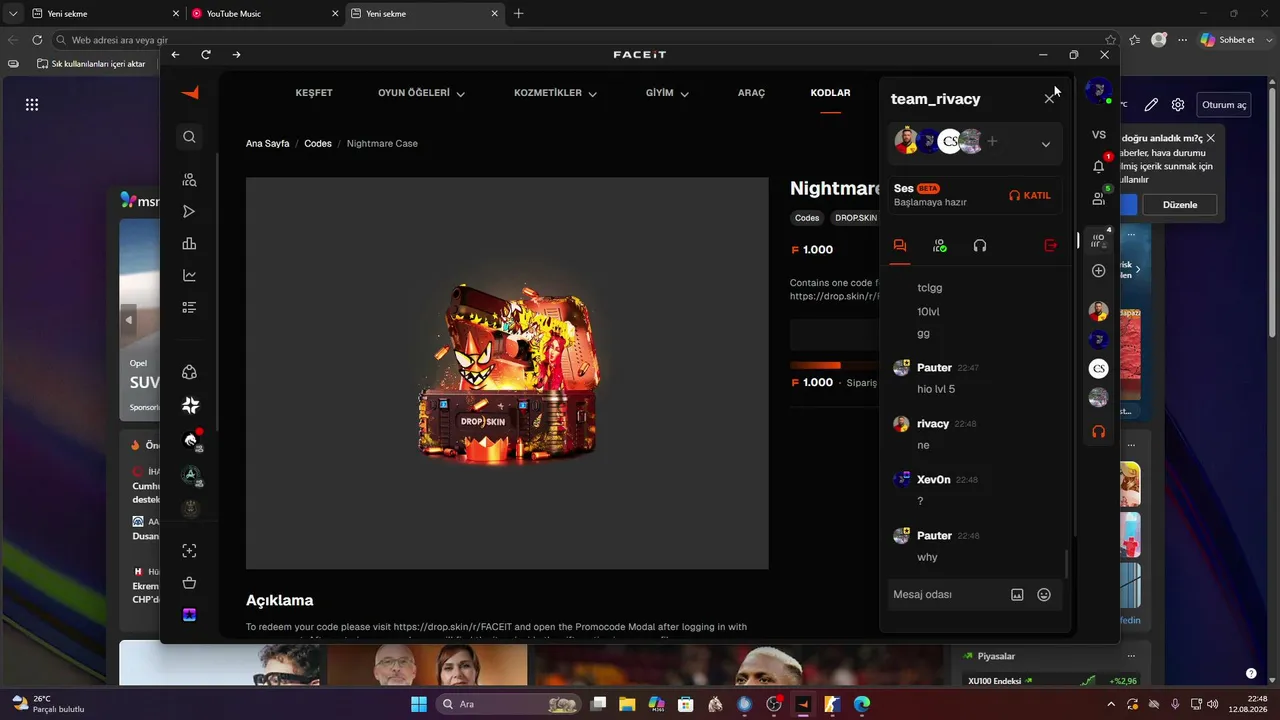This screenshot has width=1280, height=720.
Task: Leave the team with the red exit icon
Action: (x=1050, y=246)
